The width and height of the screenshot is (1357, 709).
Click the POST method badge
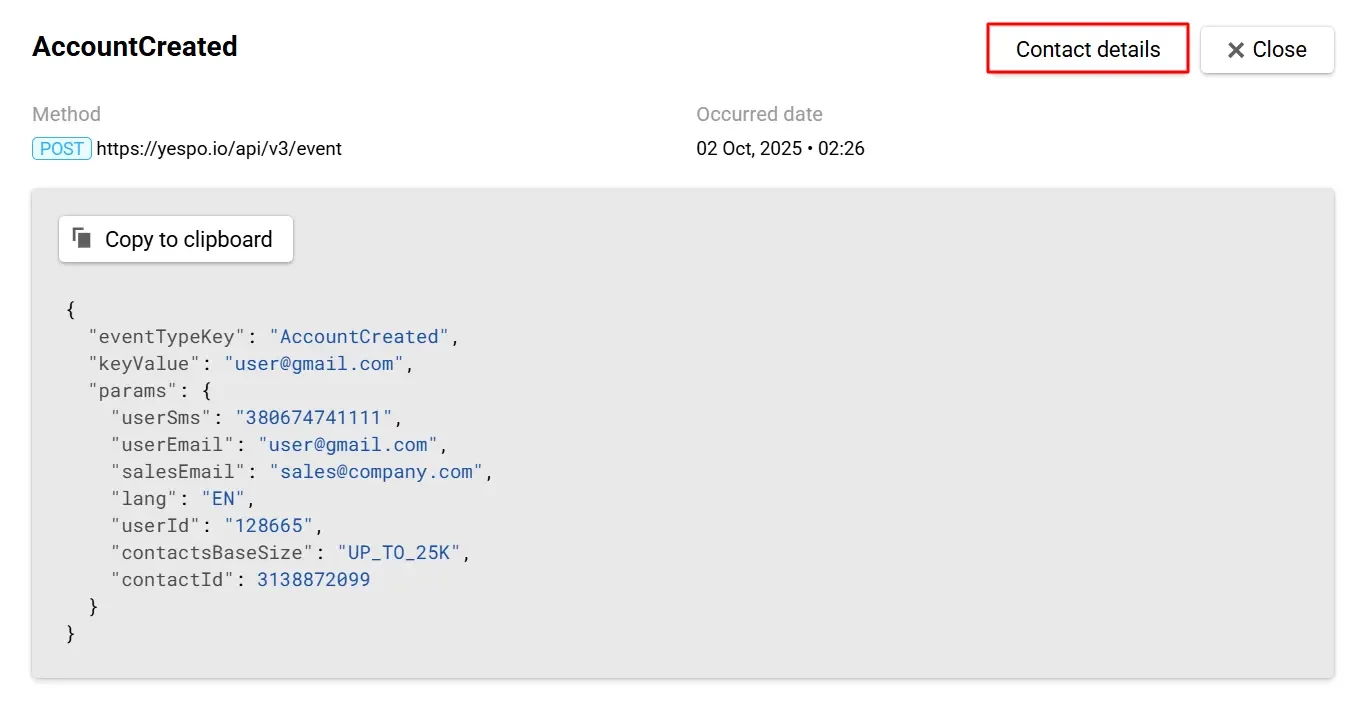point(62,149)
